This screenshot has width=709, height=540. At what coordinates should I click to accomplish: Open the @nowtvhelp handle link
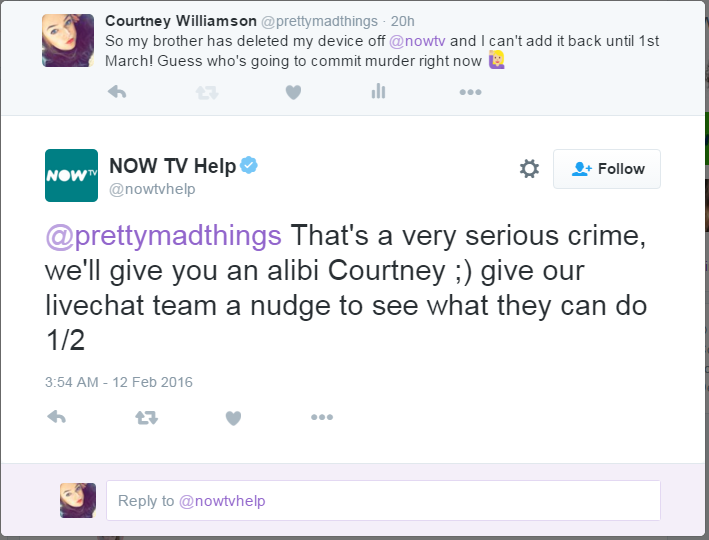tap(152, 189)
